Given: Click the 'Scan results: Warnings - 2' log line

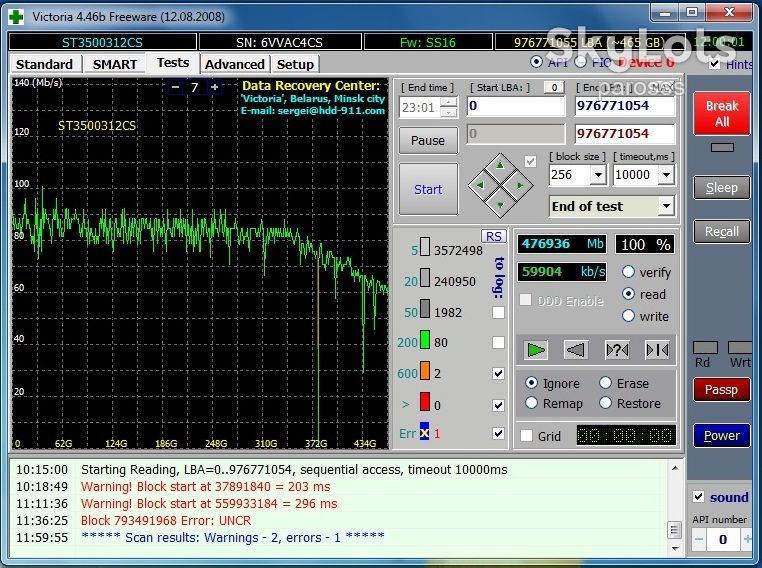Looking at the screenshot, I should [x=233, y=537].
